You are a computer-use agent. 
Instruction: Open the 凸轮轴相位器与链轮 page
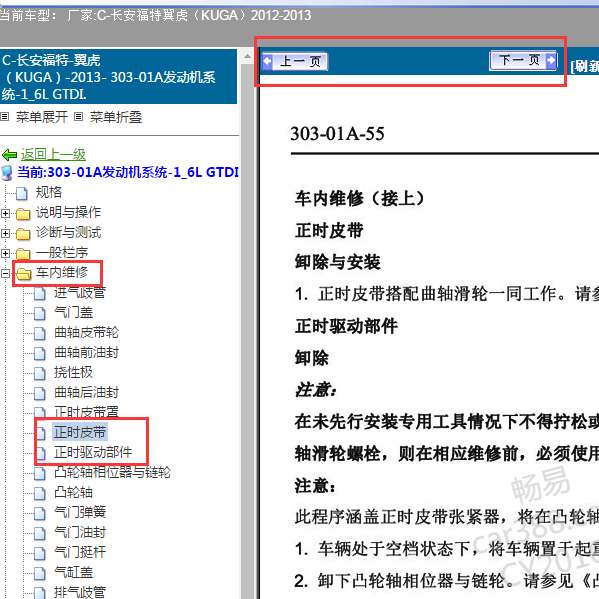coord(112,472)
